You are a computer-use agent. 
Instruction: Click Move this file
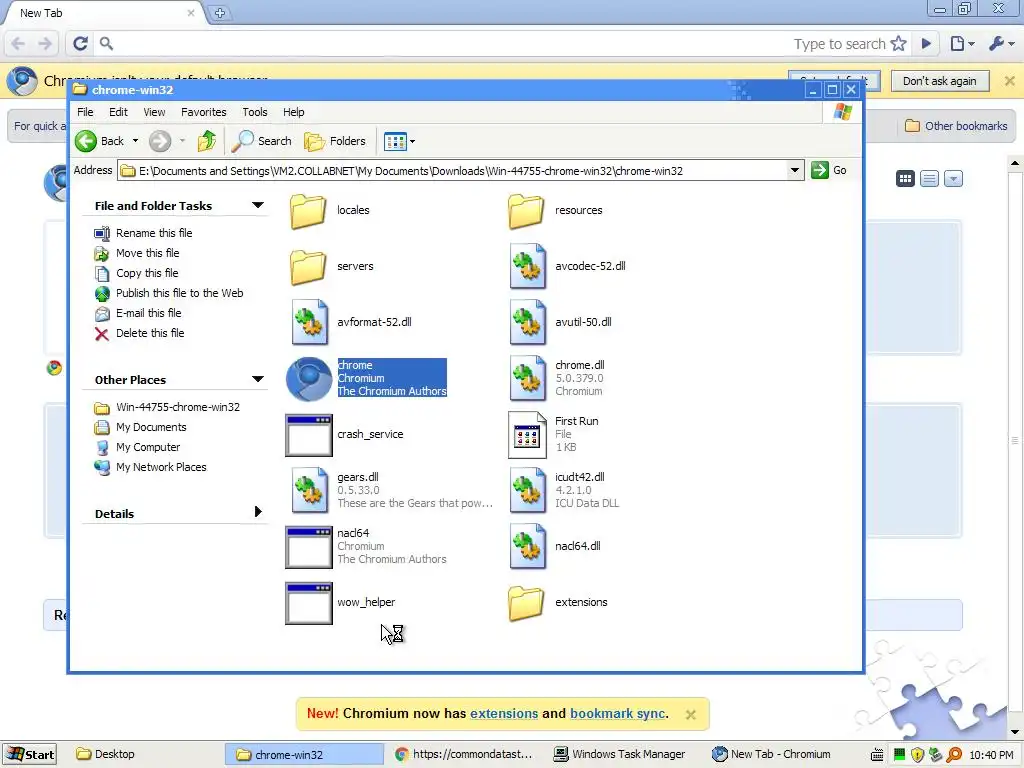pos(148,253)
